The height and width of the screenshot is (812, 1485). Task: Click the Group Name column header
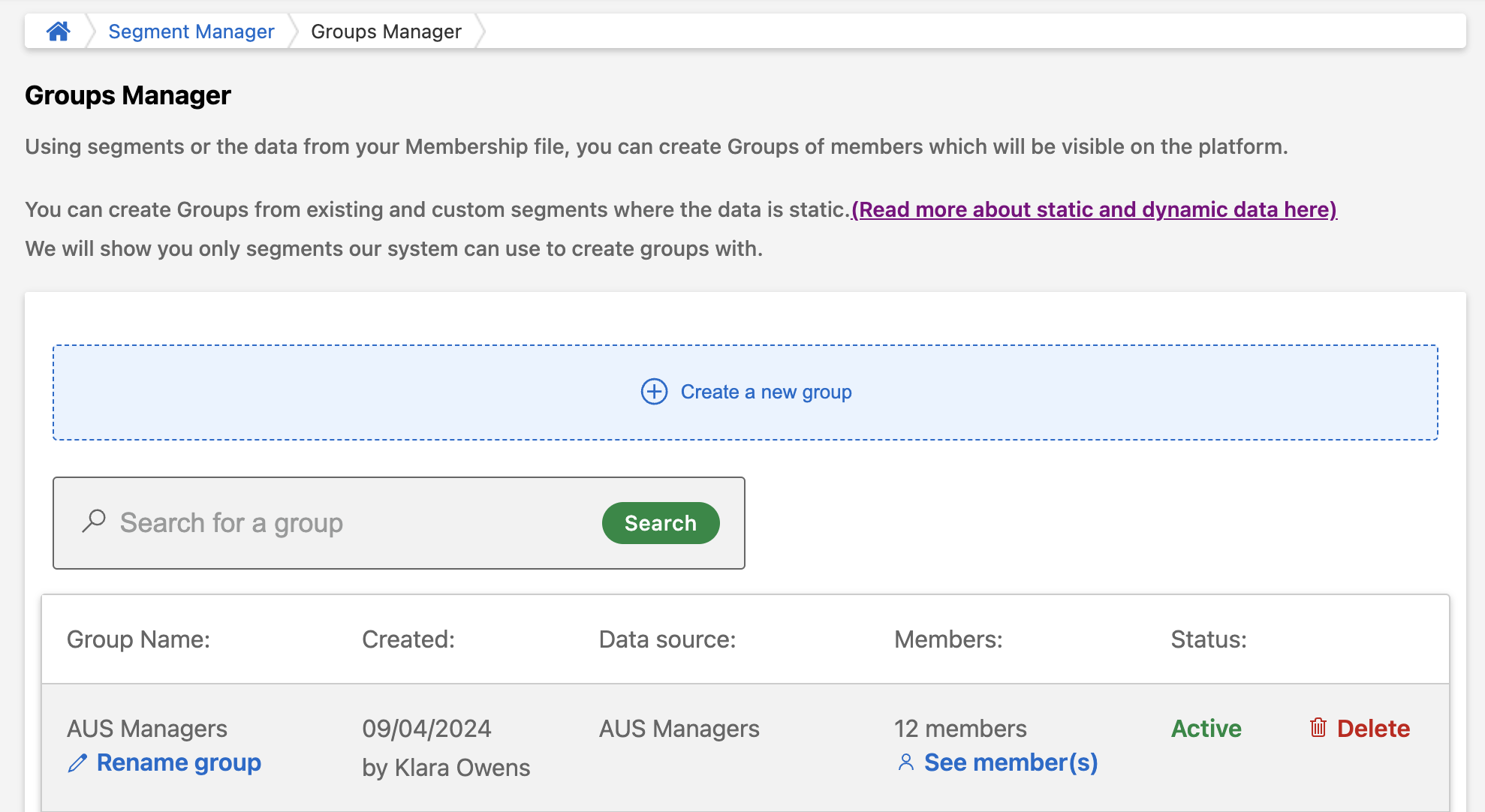138,639
